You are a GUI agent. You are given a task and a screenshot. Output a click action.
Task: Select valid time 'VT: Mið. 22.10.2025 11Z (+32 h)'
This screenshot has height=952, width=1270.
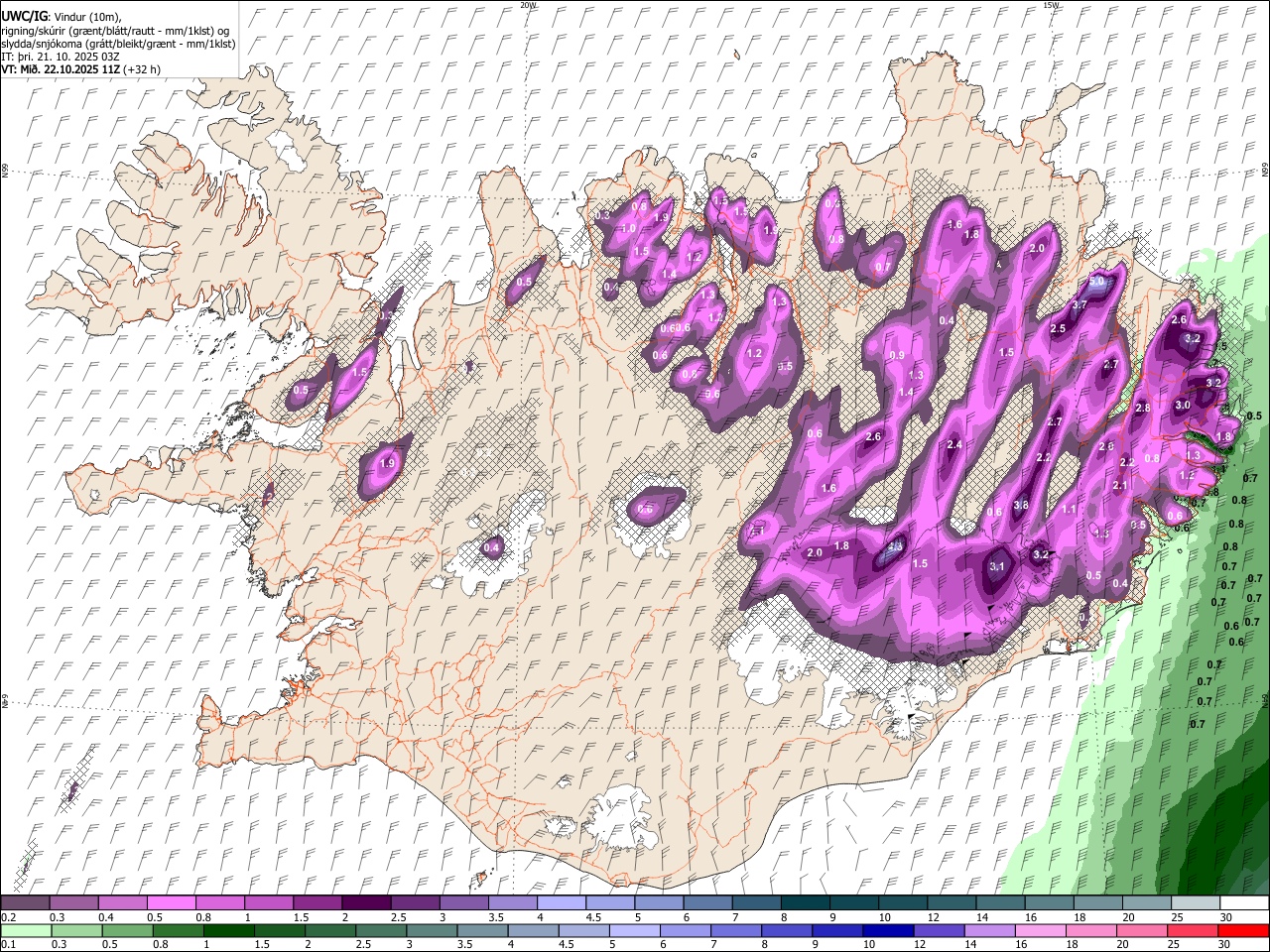pyautogui.click(x=80, y=69)
